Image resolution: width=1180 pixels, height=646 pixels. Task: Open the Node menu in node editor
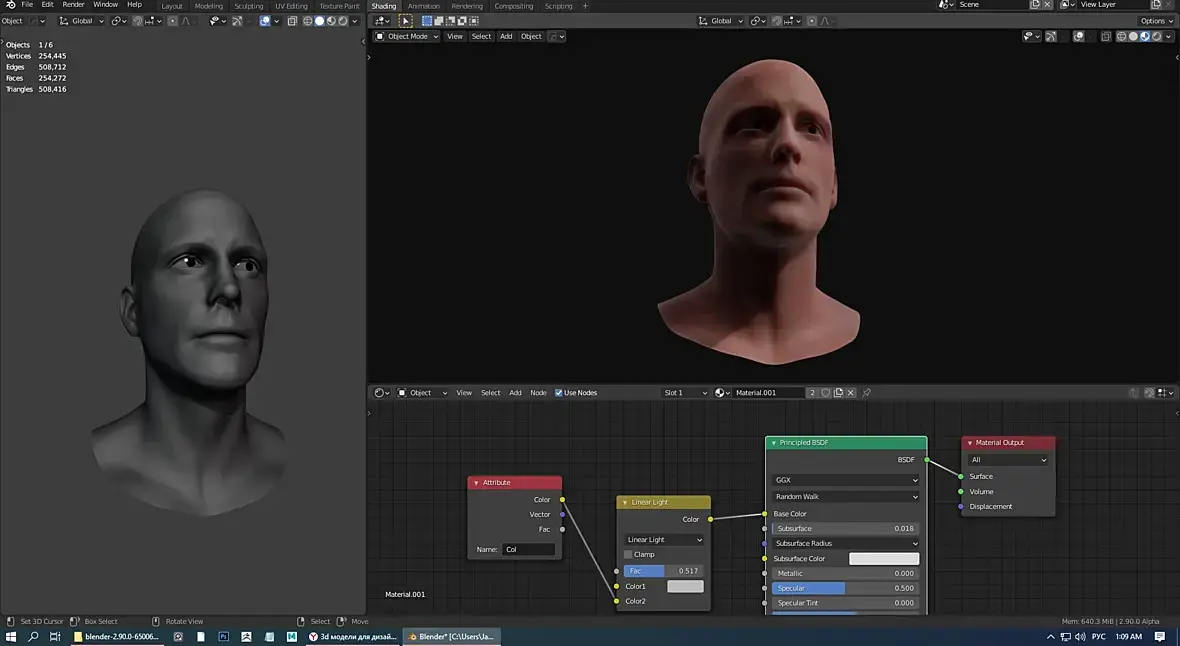point(538,393)
